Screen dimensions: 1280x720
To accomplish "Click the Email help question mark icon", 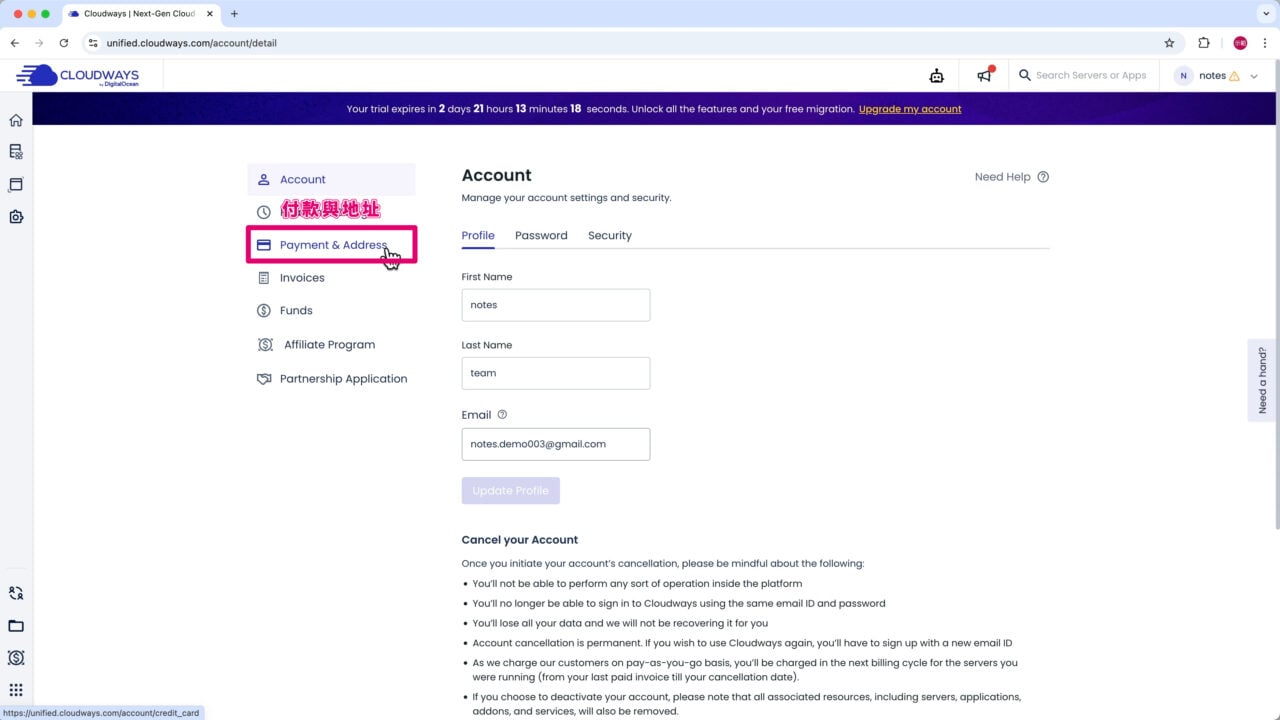I will [x=502, y=415].
